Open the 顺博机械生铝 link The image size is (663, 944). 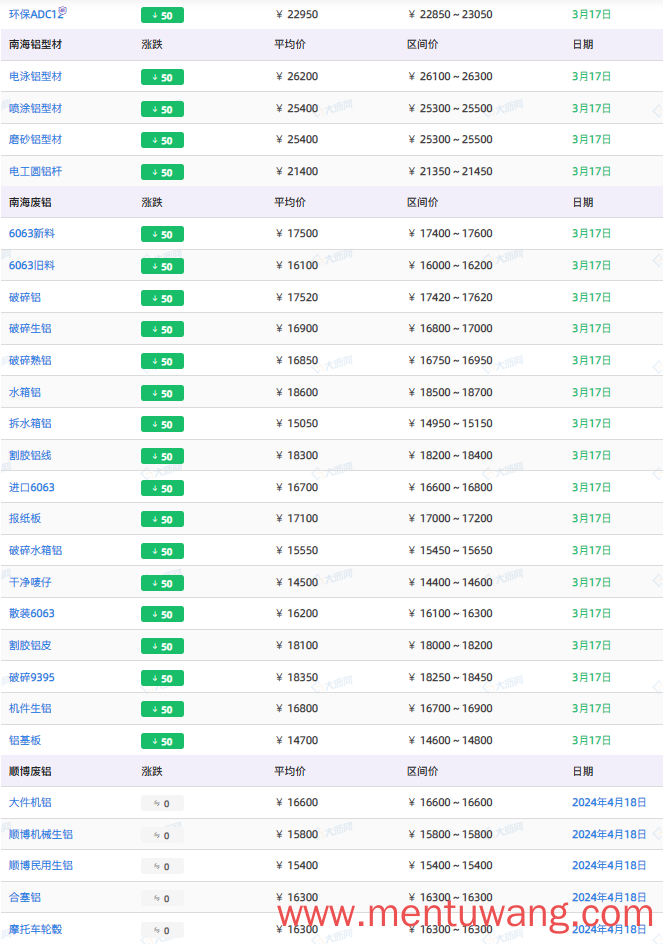(x=41, y=835)
